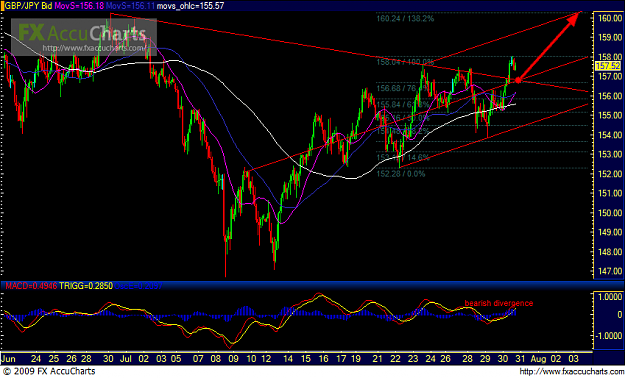625x378 pixels.
Task: Click the 'movs_ohlc=155.57' indicator label
Action: click(x=191, y=6)
